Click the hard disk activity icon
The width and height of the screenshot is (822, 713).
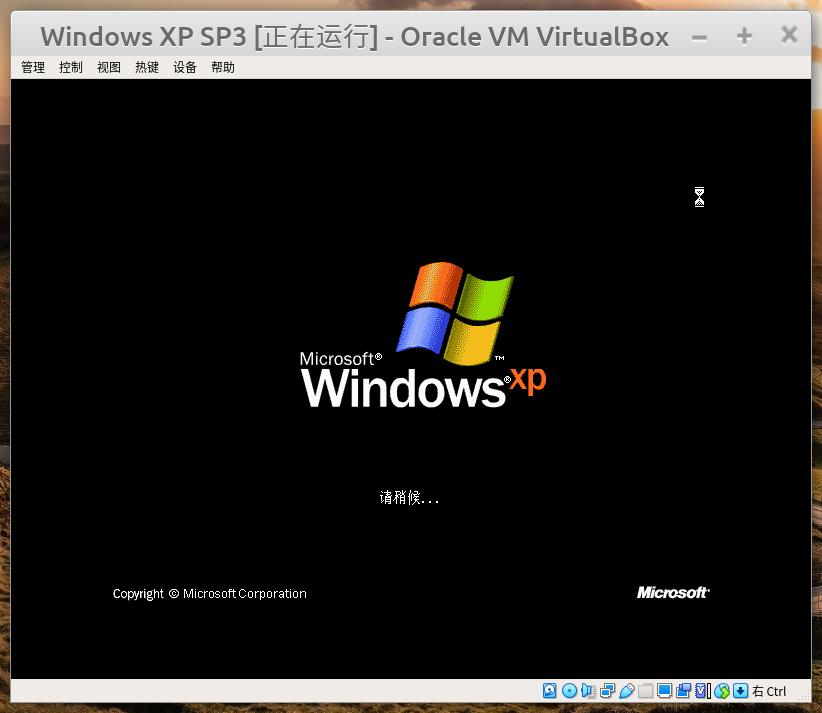tap(550, 690)
